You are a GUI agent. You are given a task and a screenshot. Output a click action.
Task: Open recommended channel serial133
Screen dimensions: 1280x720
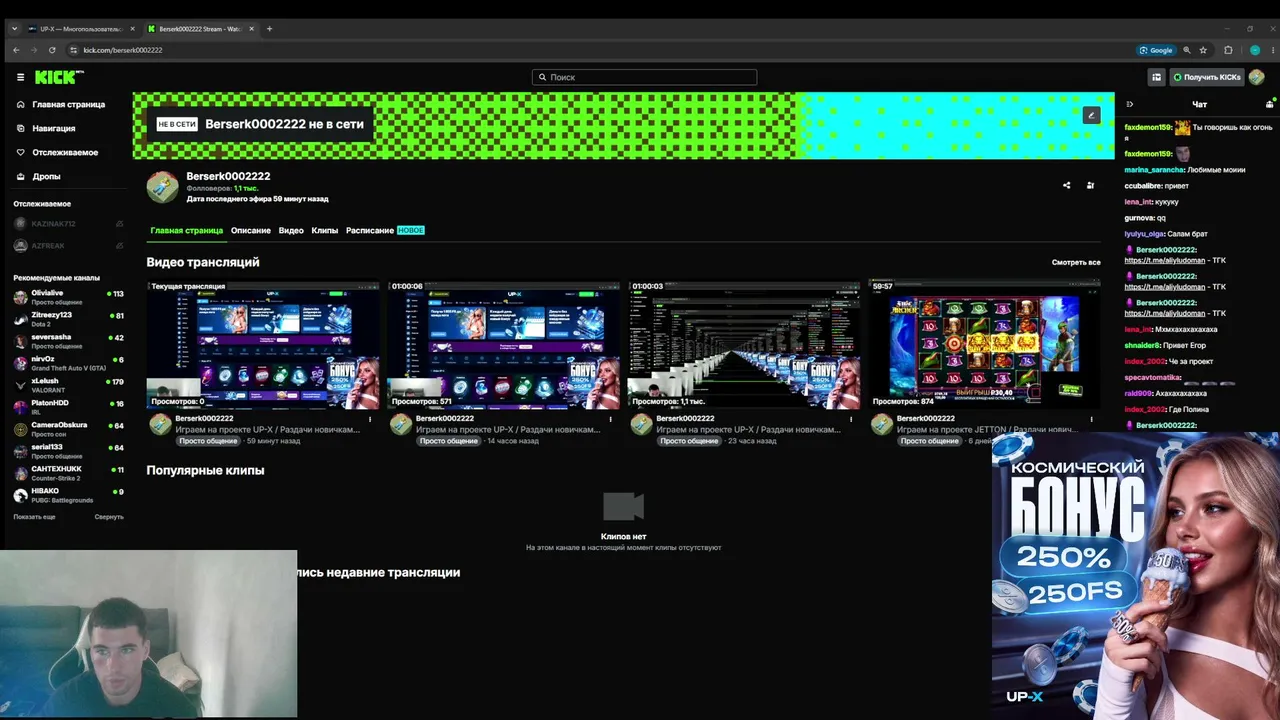pyautogui.click(x=68, y=451)
